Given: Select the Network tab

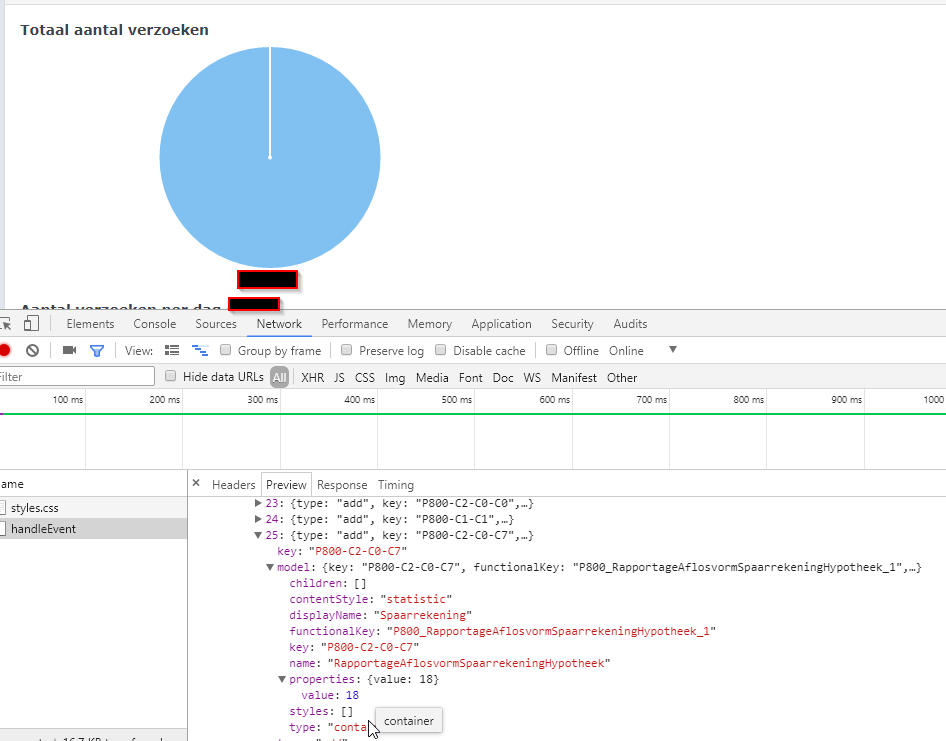Looking at the screenshot, I should coord(279,323).
